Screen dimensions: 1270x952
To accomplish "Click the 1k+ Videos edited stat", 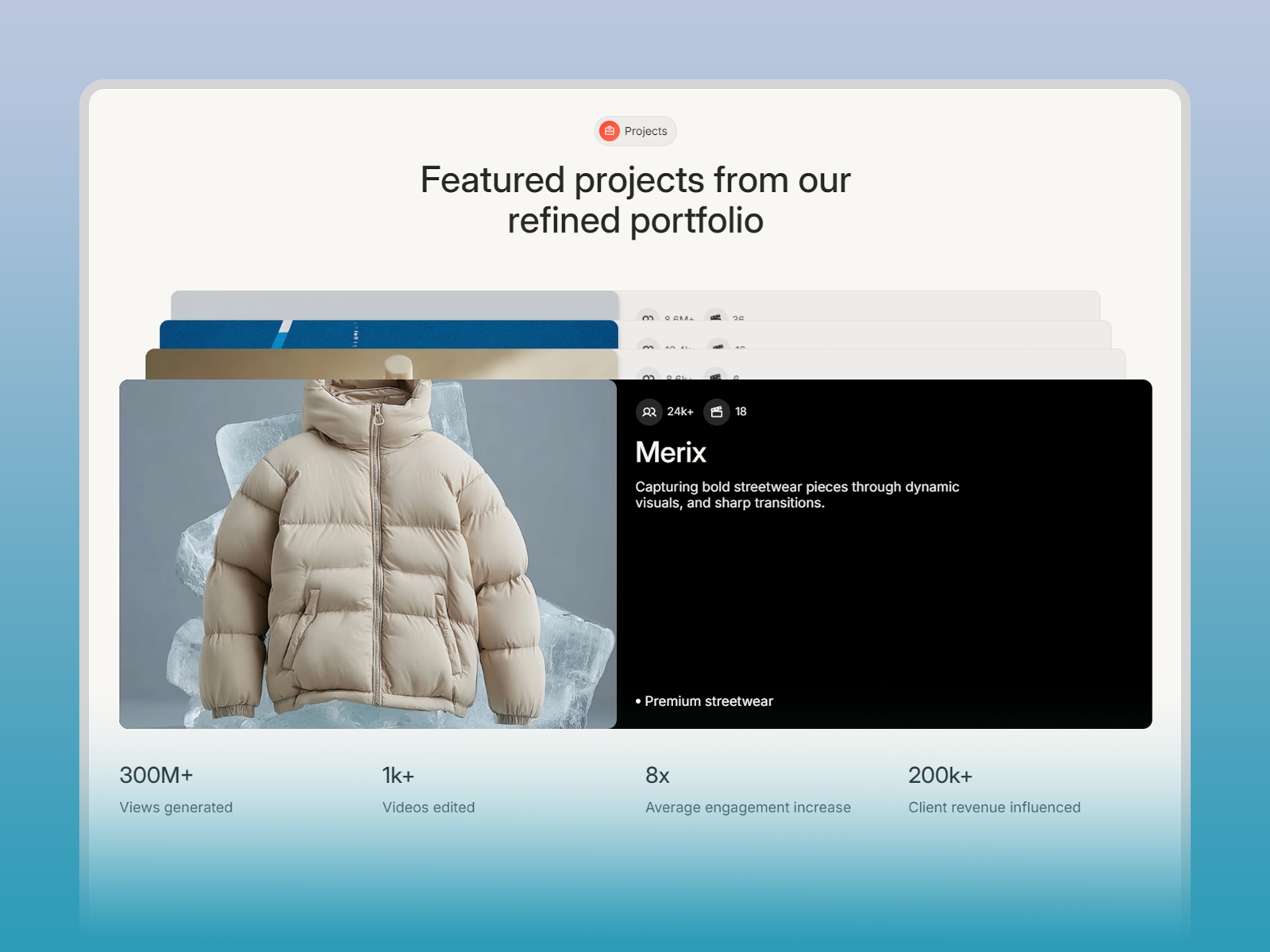I will [429, 789].
